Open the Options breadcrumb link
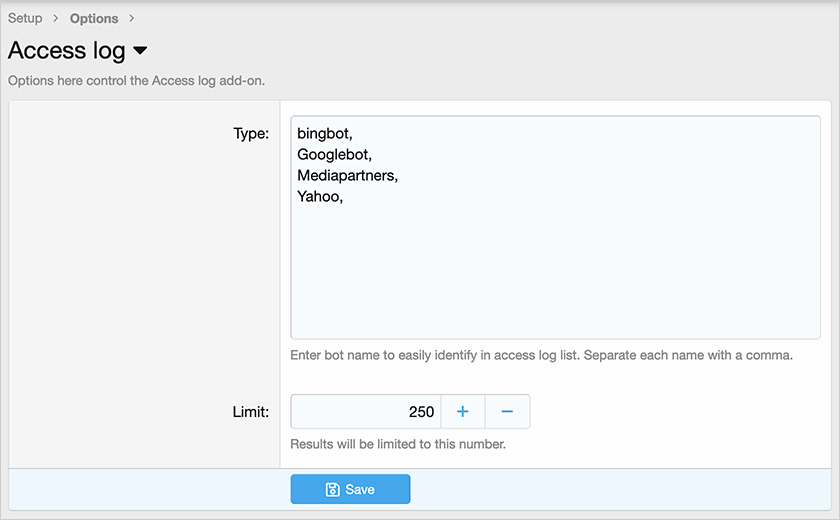This screenshot has width=840, height=520. coord(94,18)
